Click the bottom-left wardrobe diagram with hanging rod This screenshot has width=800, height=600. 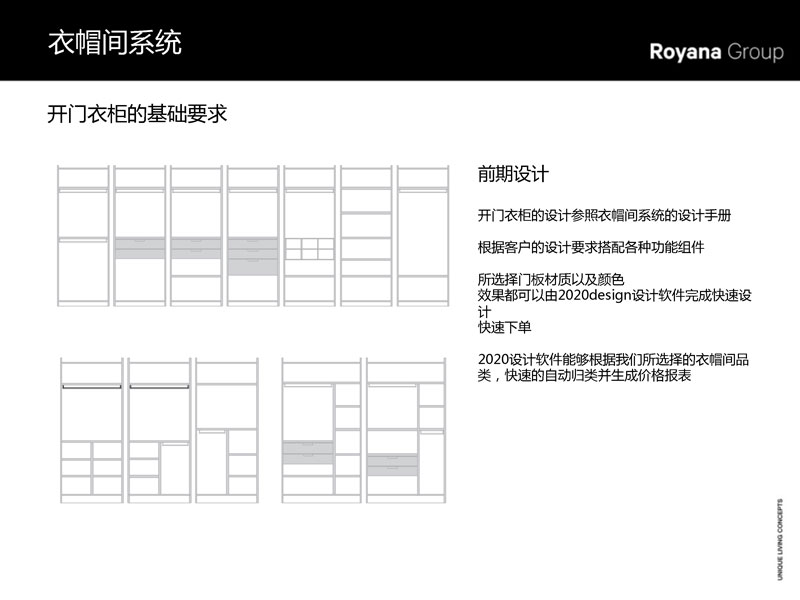[x=91, y=428]
